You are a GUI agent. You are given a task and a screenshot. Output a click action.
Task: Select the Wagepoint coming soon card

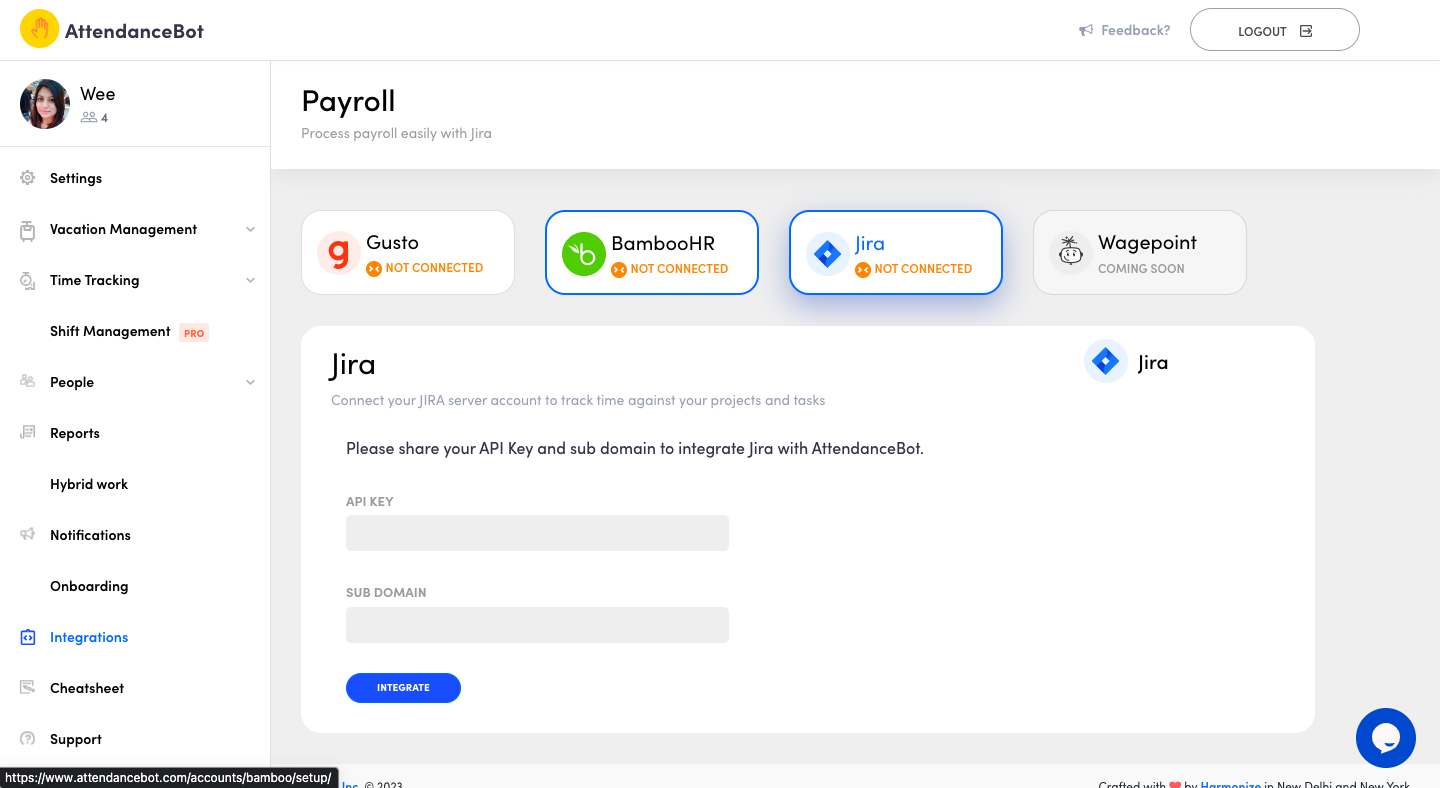click(1140, 252)
